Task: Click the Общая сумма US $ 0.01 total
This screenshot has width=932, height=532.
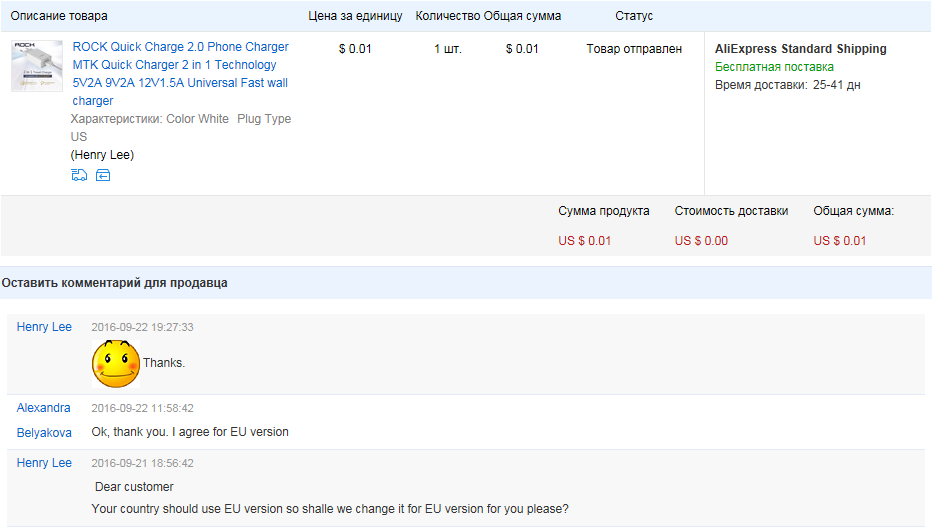Action: [x=840, y=241]
